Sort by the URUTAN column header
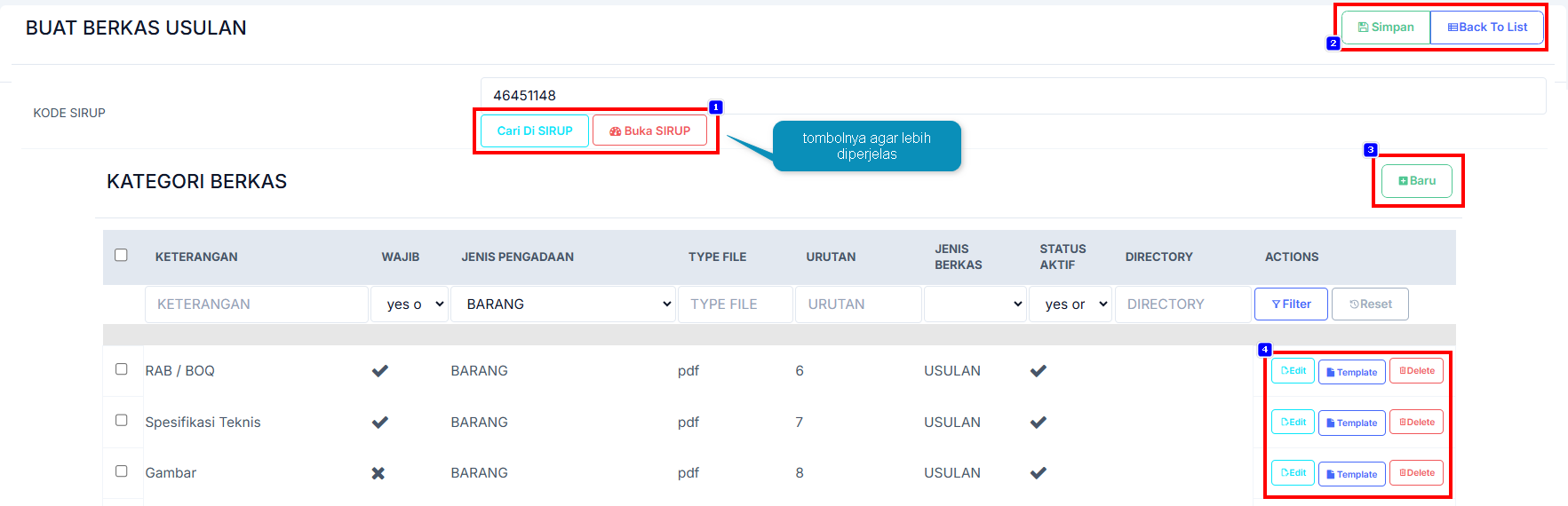1568x506 pixels. (831, 257)
